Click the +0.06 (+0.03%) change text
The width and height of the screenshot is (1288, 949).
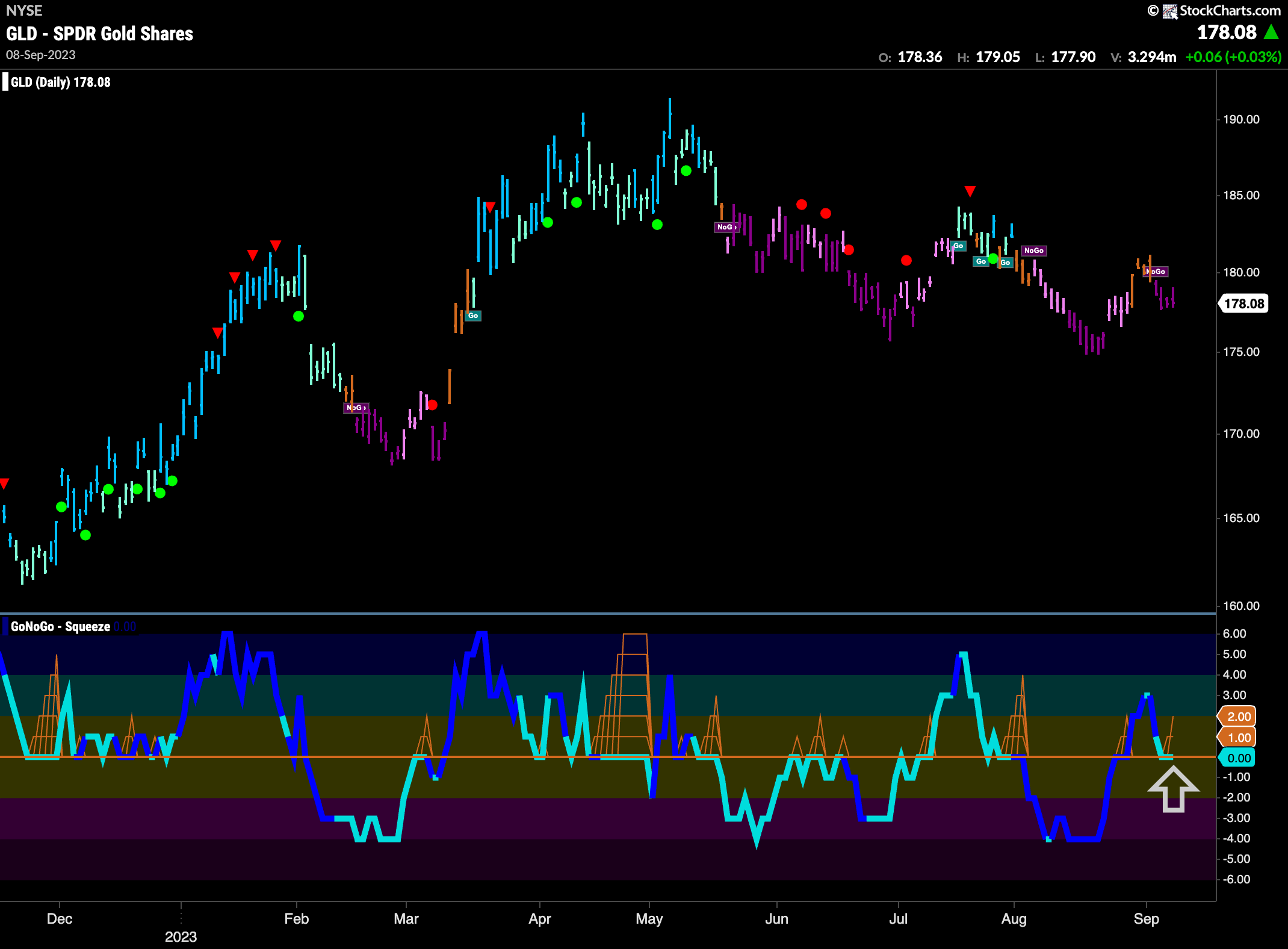[1233, 57]
